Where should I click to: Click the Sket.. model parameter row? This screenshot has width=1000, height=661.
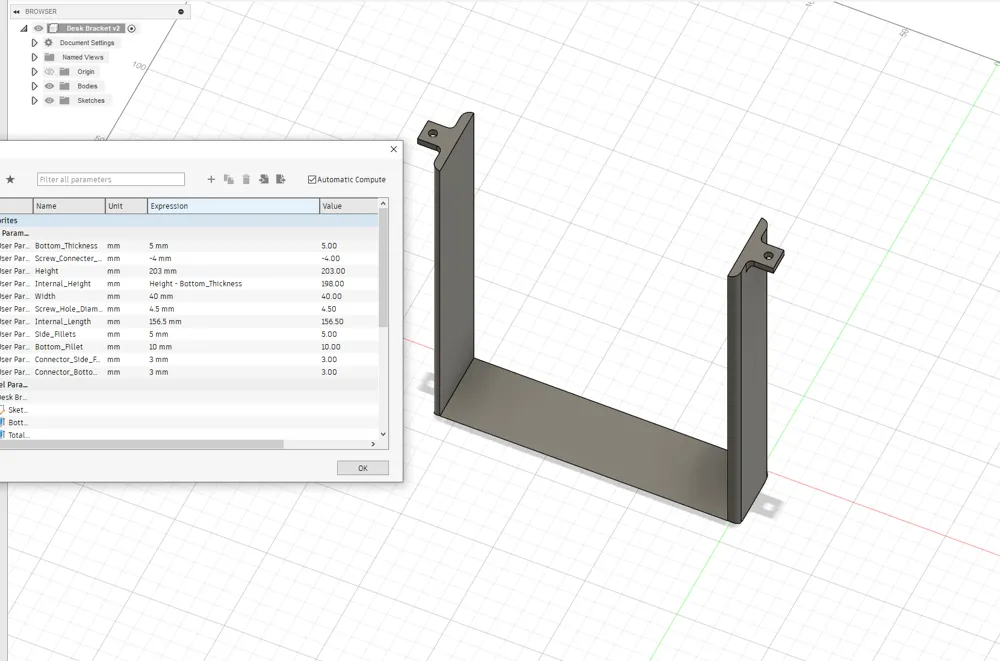(189, 410)
